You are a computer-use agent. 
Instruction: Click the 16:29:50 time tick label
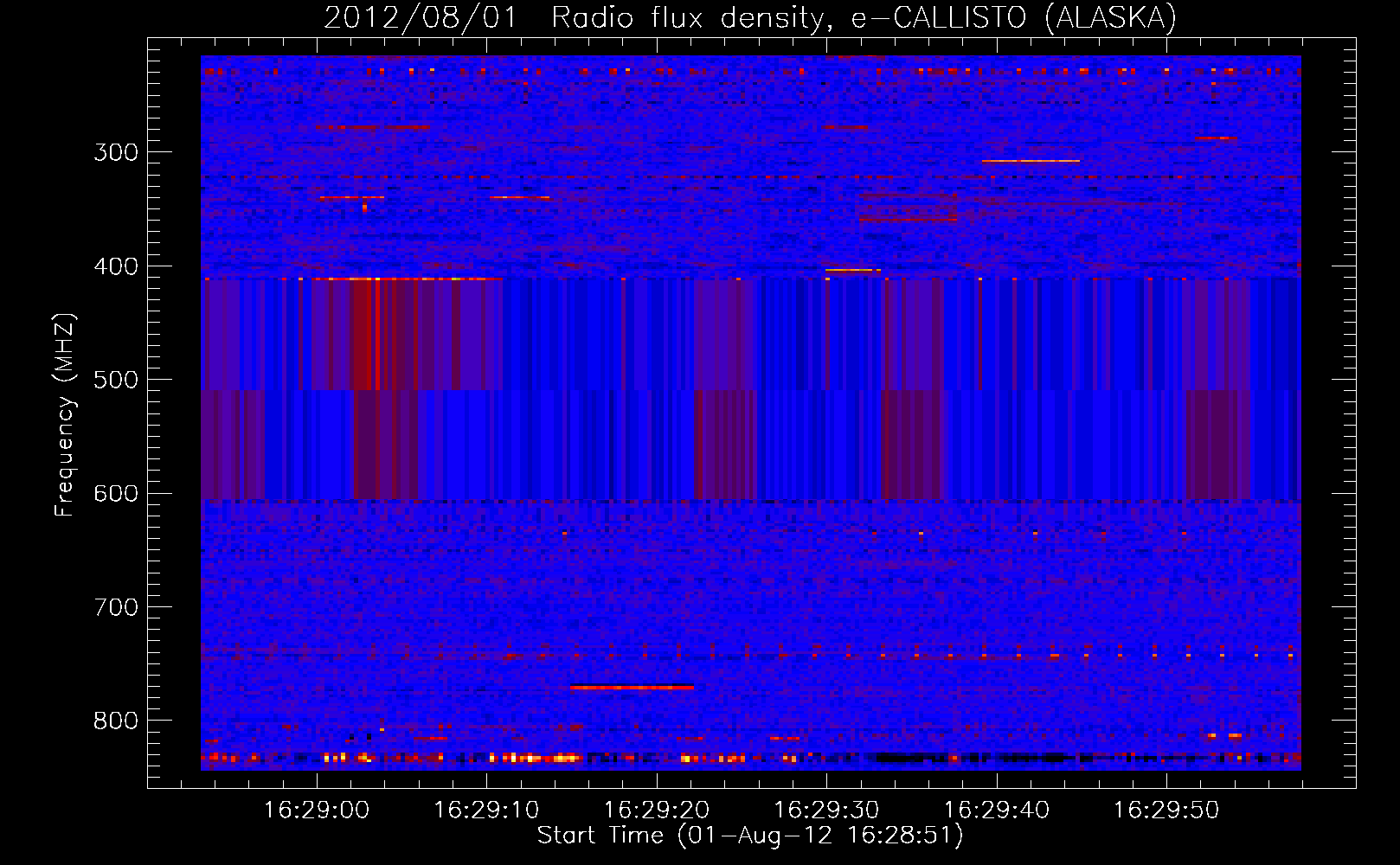(1166, 810)
